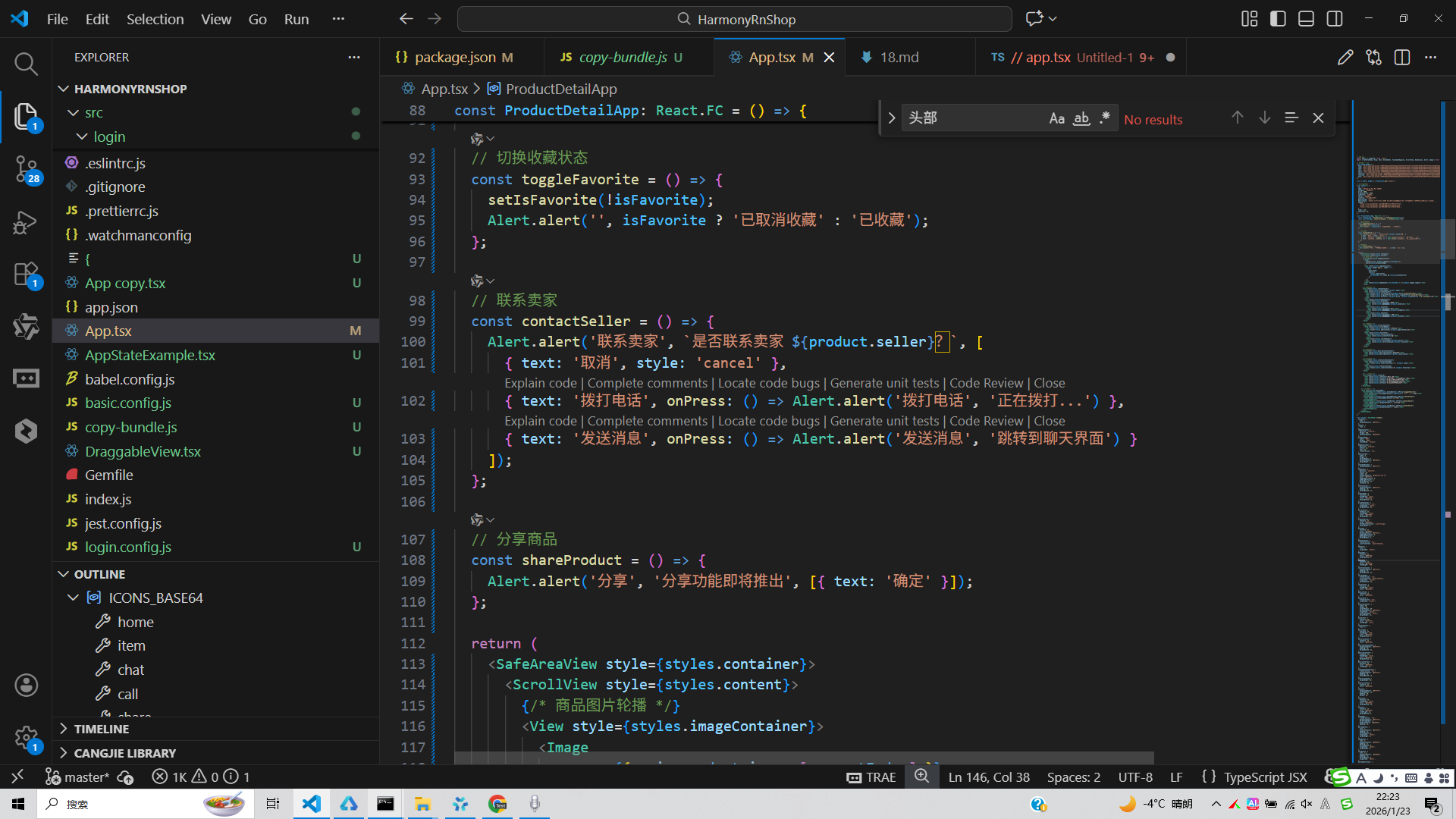The image size is (1456, 819).
Task: Open the Search view in activity bar
Action: coord(26,64)
